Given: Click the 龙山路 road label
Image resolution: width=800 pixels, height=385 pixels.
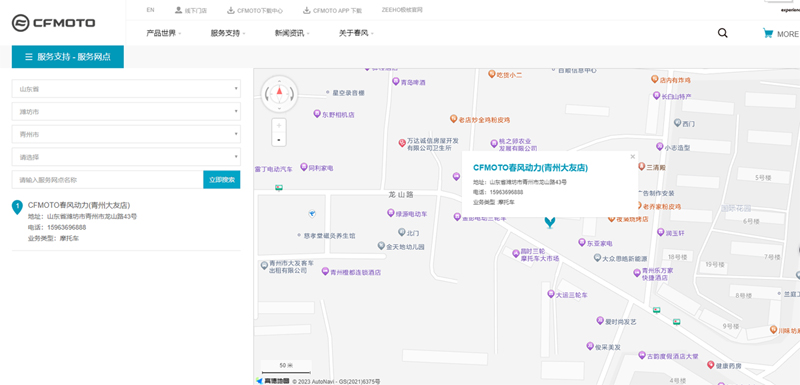Looking at the screenshot, I should [400, 195].
